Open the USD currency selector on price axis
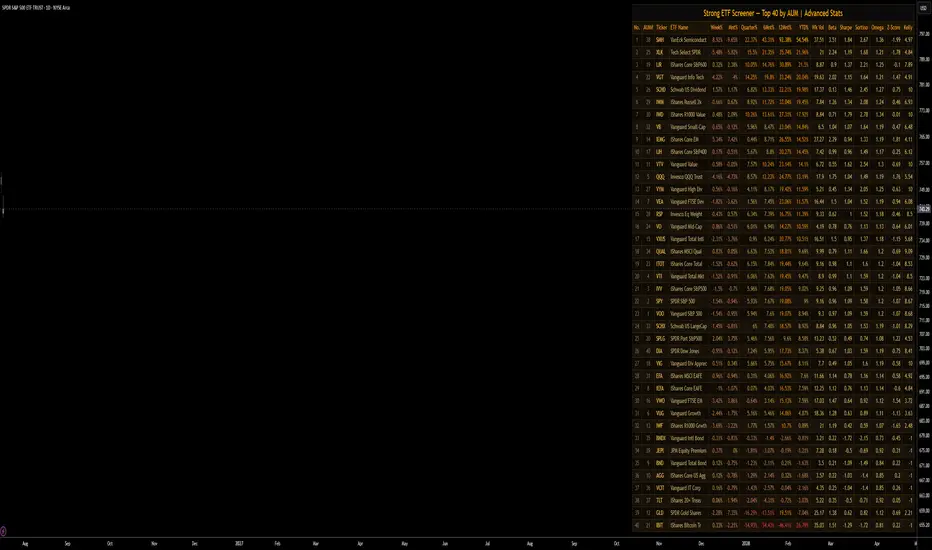 [x=923, y=8]
